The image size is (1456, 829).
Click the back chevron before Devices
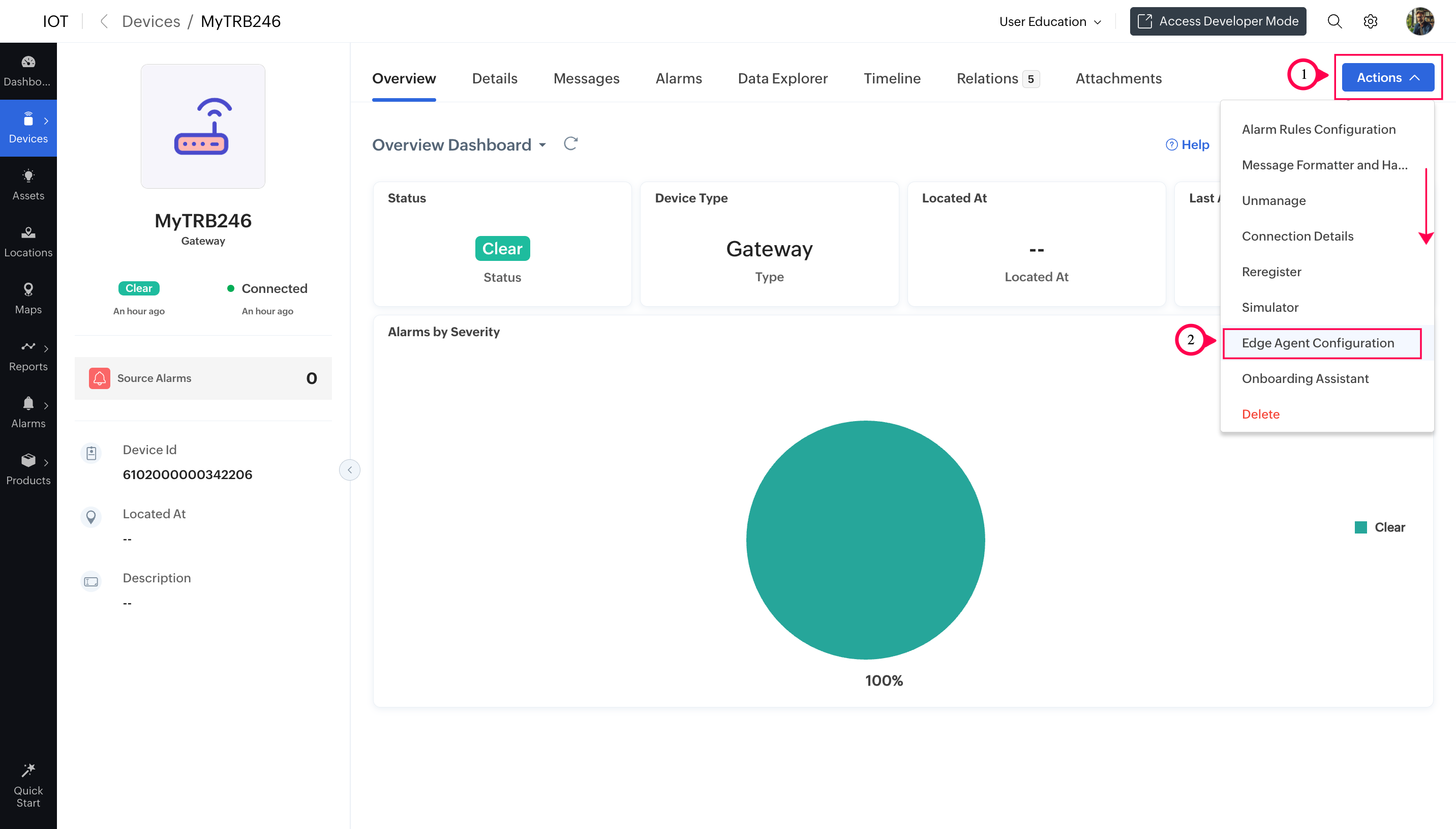[104, 22]
